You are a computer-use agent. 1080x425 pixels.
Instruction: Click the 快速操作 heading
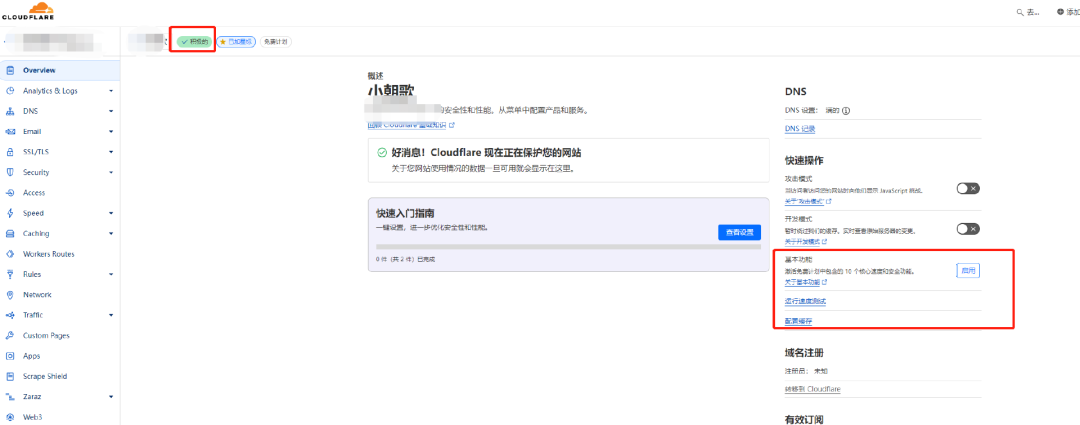[804, 160]
